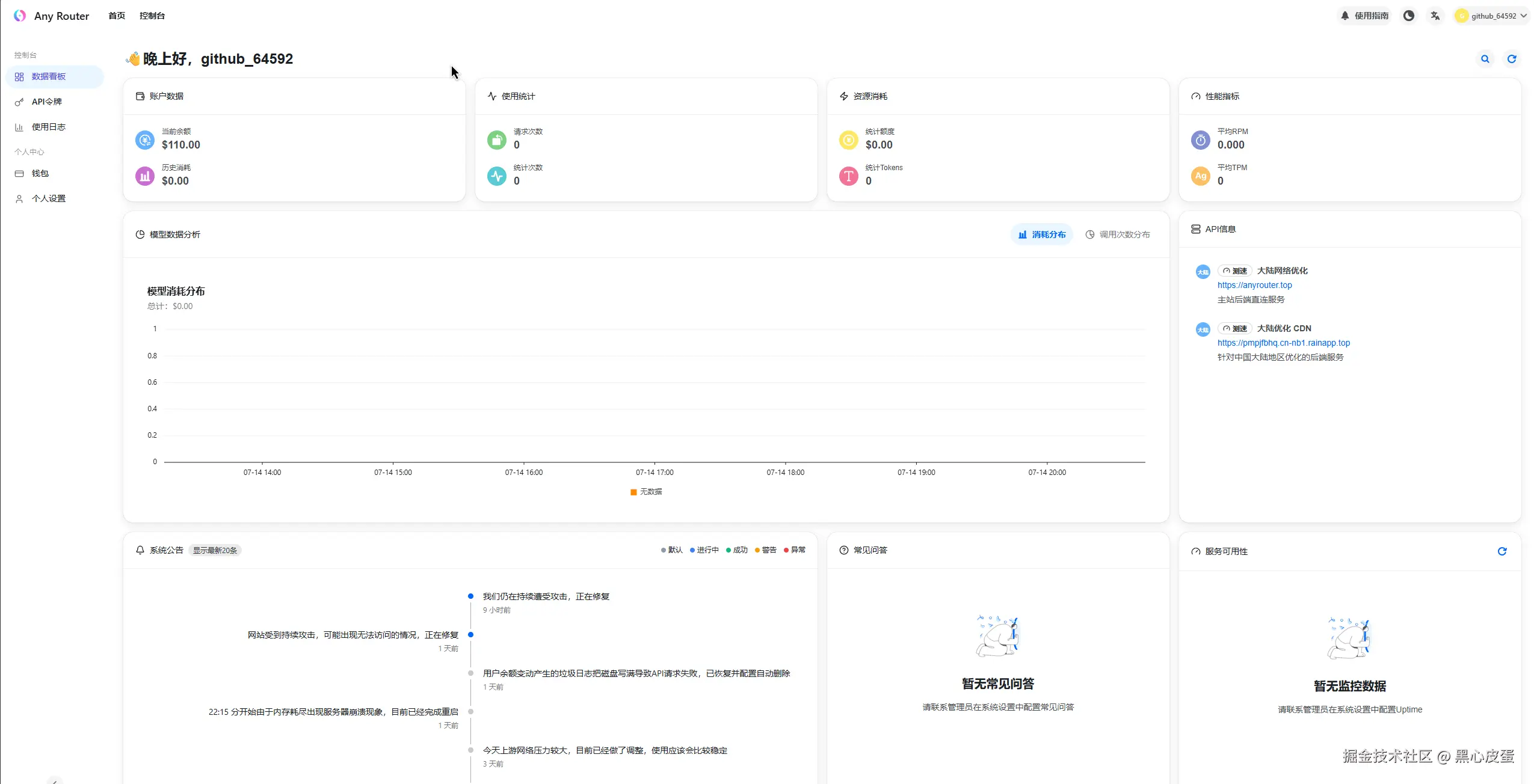Click the 统计次数 pulse icon
Image resolution: width=1534 pixels, height=784 pixels.
pos(497,176)
